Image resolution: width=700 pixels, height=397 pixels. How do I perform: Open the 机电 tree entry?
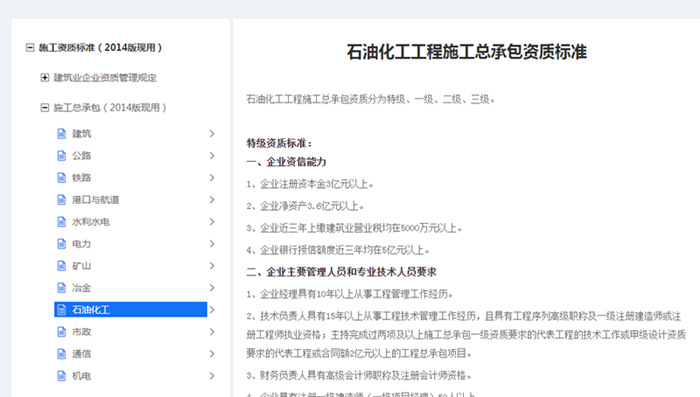tap(82, 376)
